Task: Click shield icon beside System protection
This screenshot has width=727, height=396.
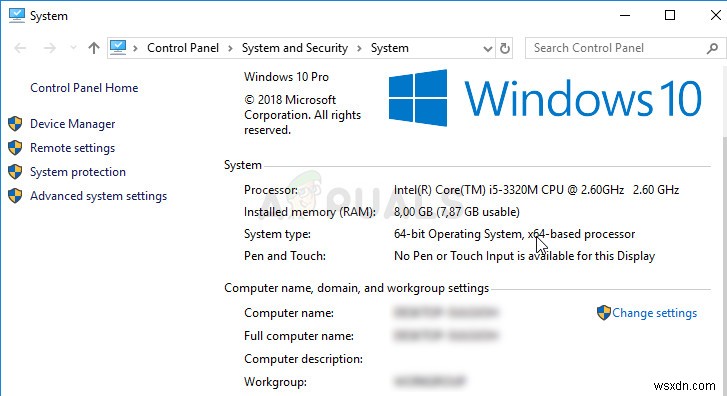Action: pyautogui.click(x=15, y=172)
